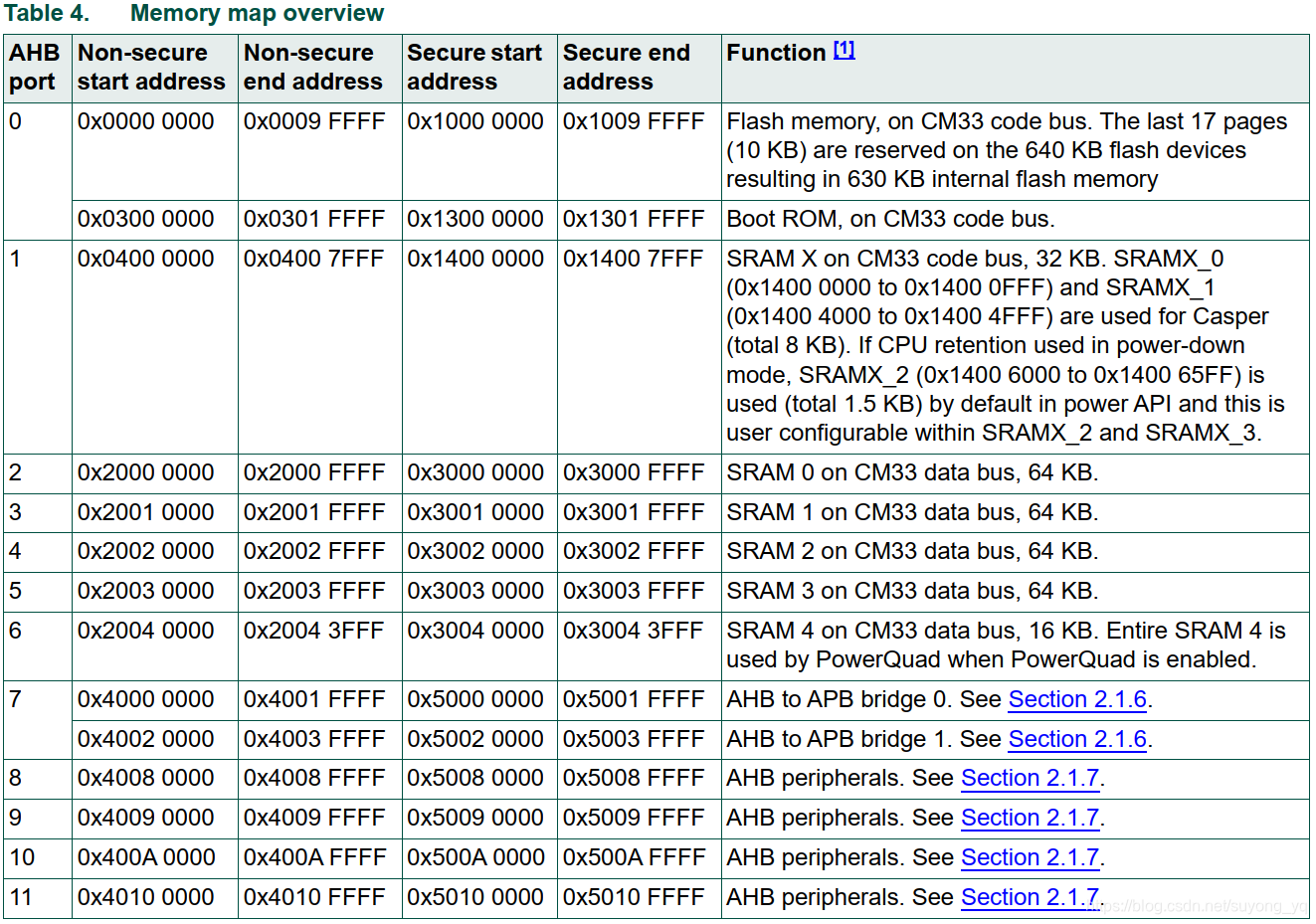Screen dimensions: 1316x924
Task: Follow Section 2.1.7 link in port 10 row
Action: 1030,857
